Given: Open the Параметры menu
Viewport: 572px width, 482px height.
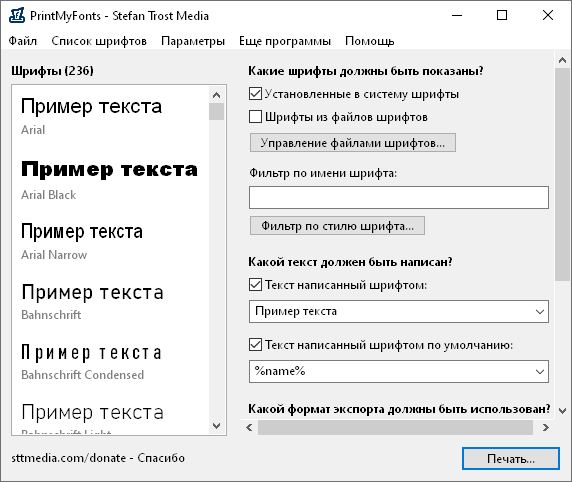Looking at the screenshot, I should pos(193,41).
